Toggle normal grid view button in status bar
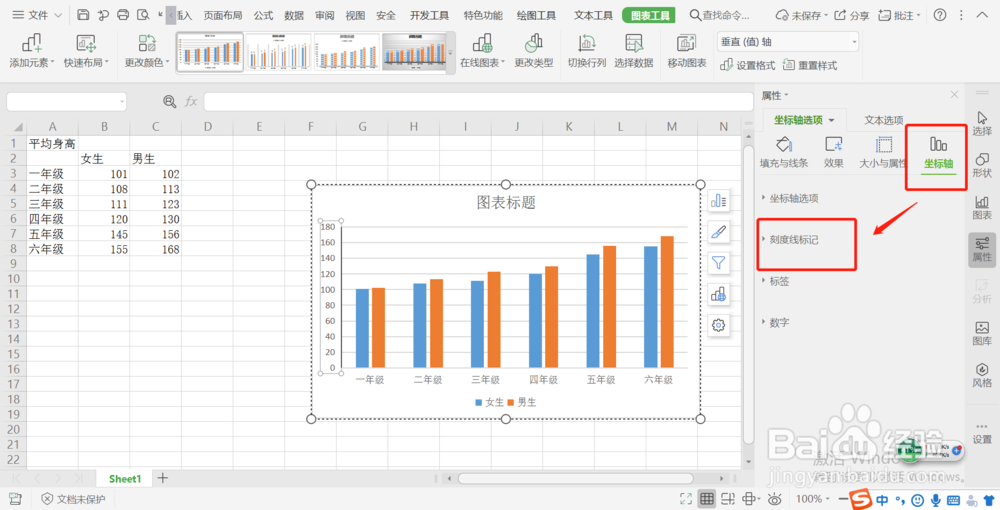 [x=706, y=499]
